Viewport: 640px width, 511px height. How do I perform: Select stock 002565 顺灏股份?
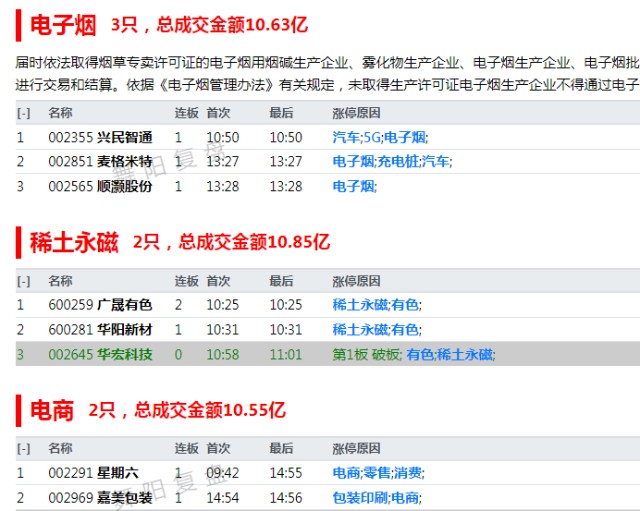coord(100,187)
